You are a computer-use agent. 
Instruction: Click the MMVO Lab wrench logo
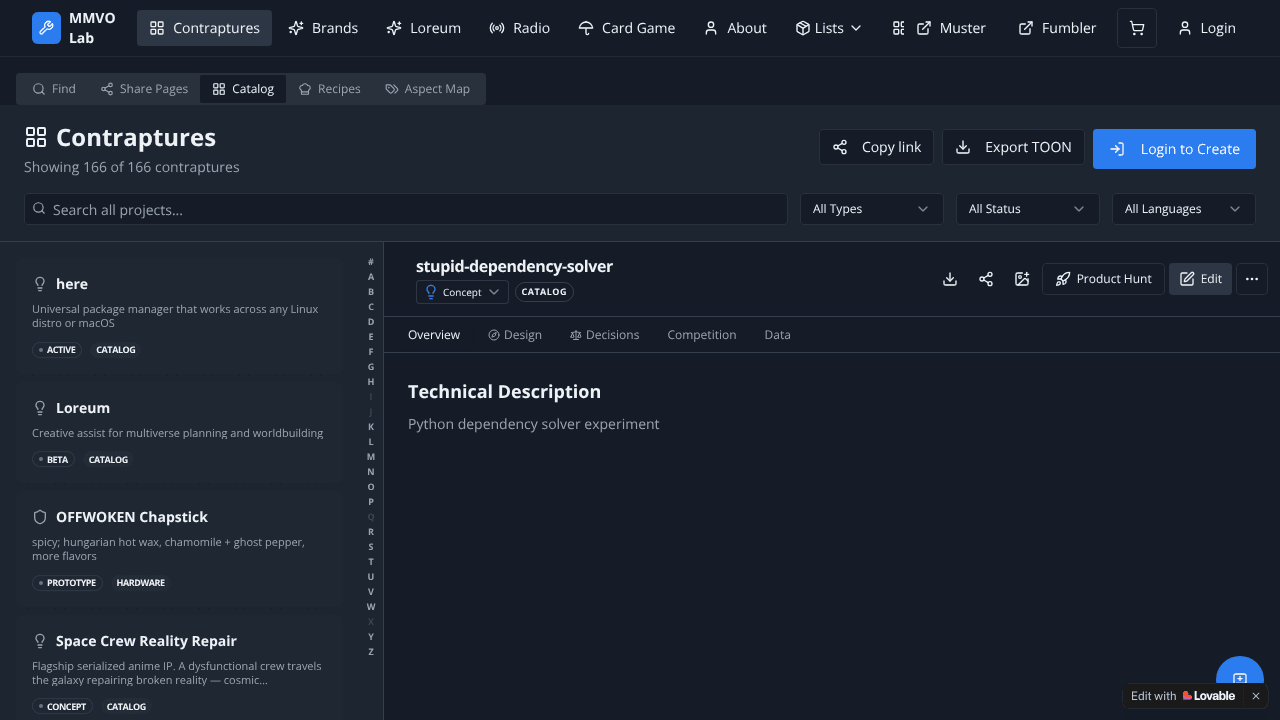46,28
